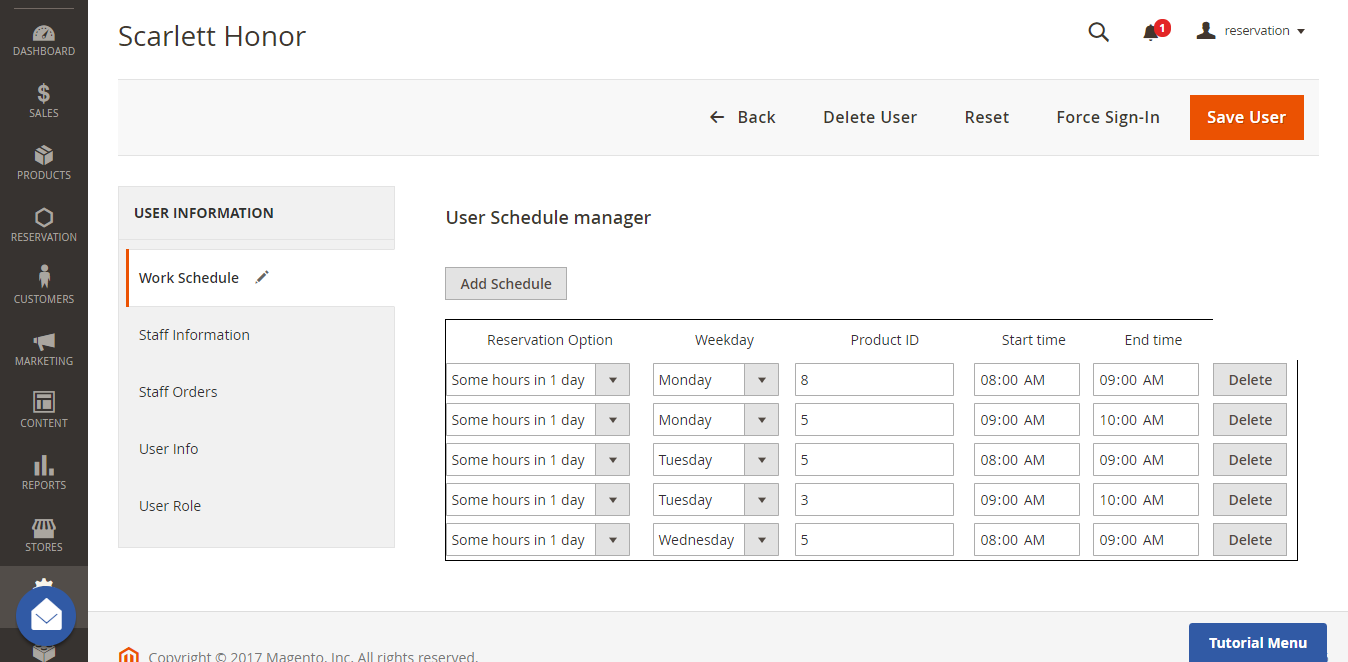
Task: Switch to the Staff Information tab
Action: [x=257, y=335]
